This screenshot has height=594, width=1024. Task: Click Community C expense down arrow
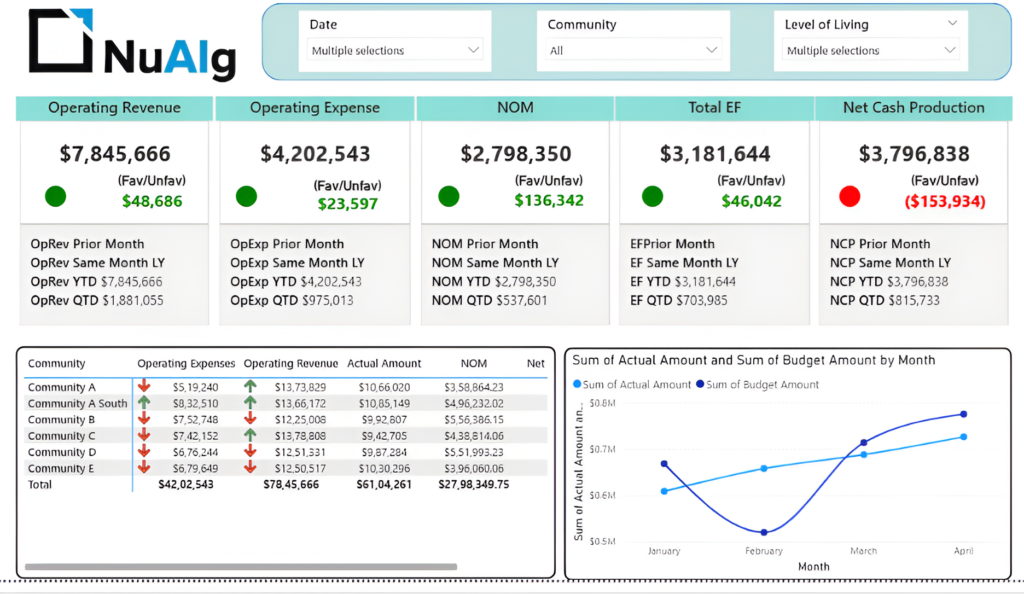pos(144,435)
